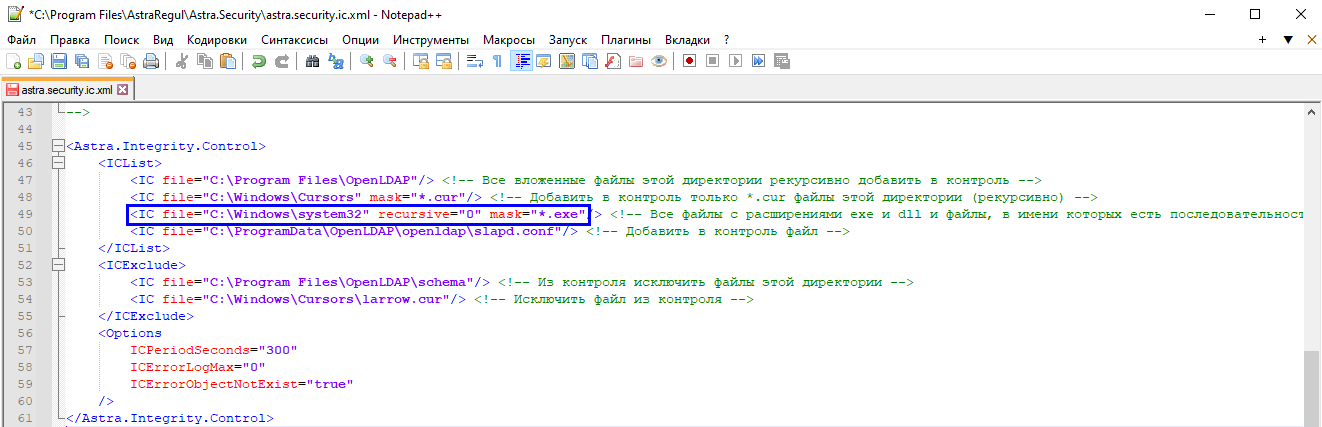1322x427 pixels.
Task: Click the New file toolbar icon
Action: tap(14, 61)
